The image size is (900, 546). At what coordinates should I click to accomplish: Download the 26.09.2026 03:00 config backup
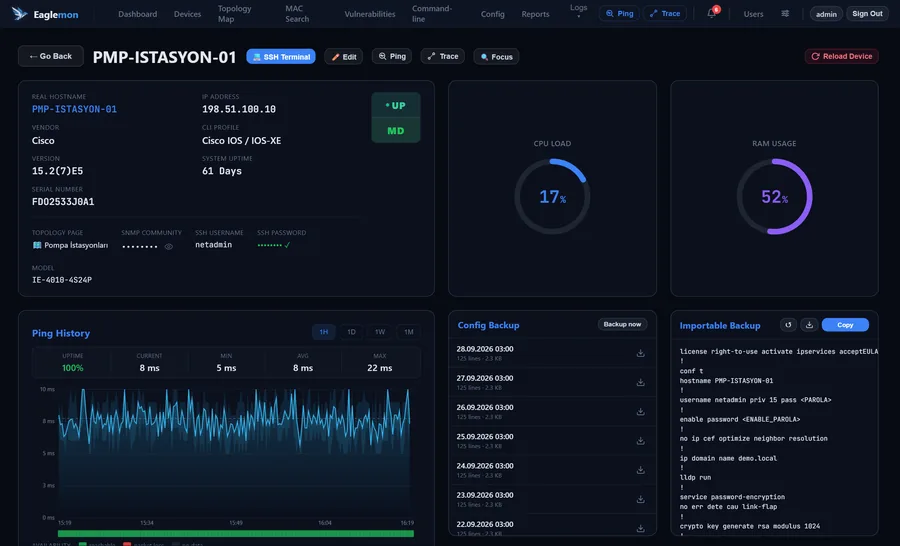(641, 412)
